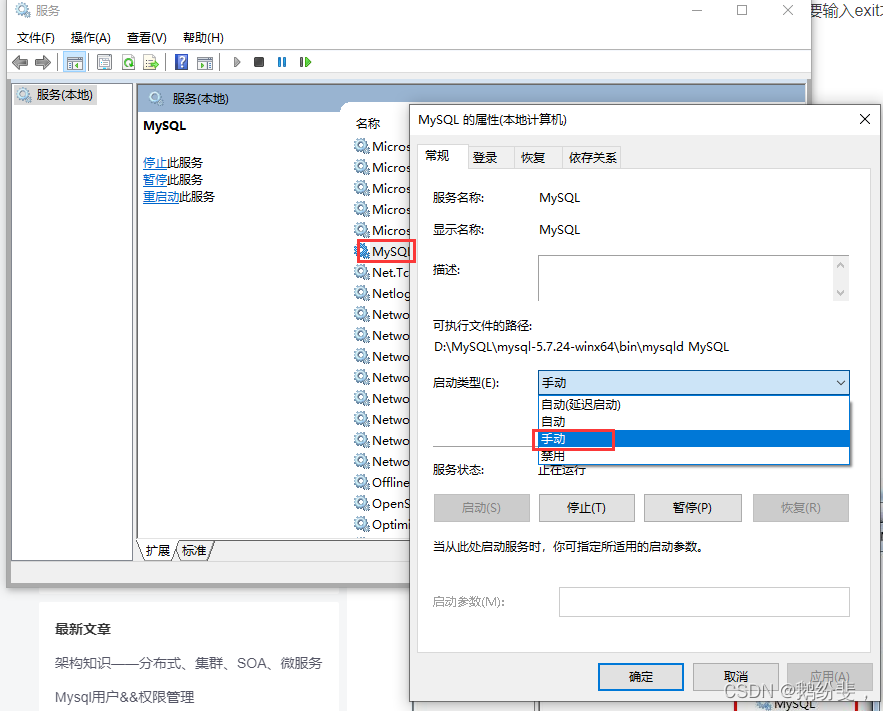
Task: Start service using toolbar play icon
Action: click(x=237, y=62)
